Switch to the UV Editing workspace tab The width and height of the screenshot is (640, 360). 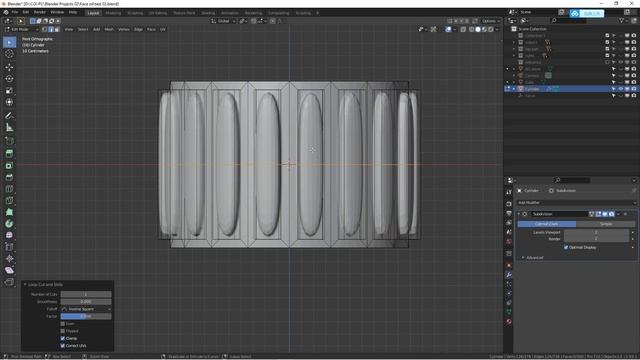(x=158, y=13)
